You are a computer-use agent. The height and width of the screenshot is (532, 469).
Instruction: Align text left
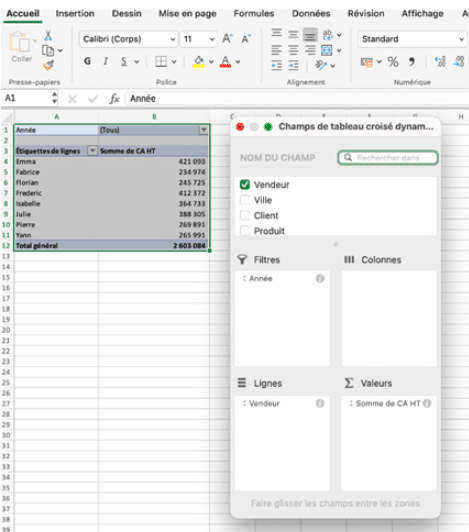(277, 50)
